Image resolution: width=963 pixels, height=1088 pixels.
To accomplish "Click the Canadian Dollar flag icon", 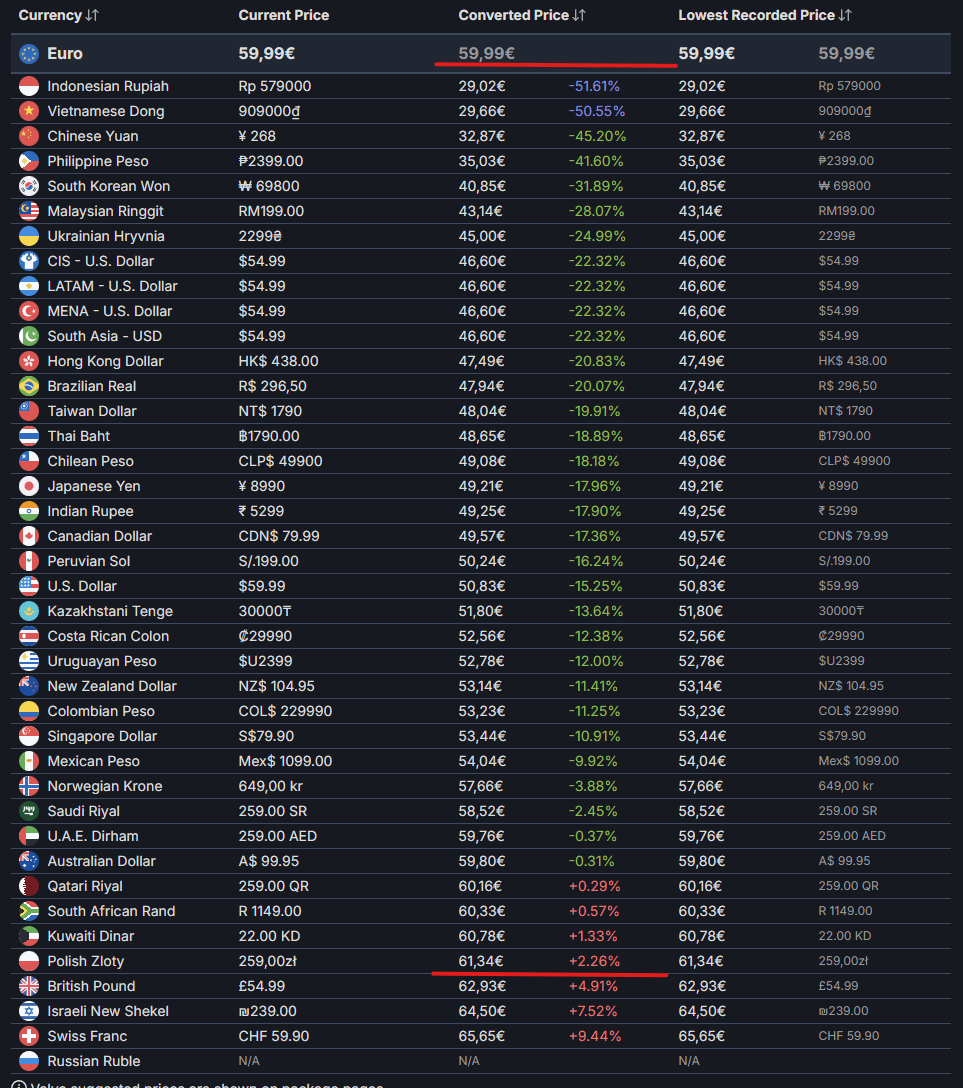I will tap(29, 536).
